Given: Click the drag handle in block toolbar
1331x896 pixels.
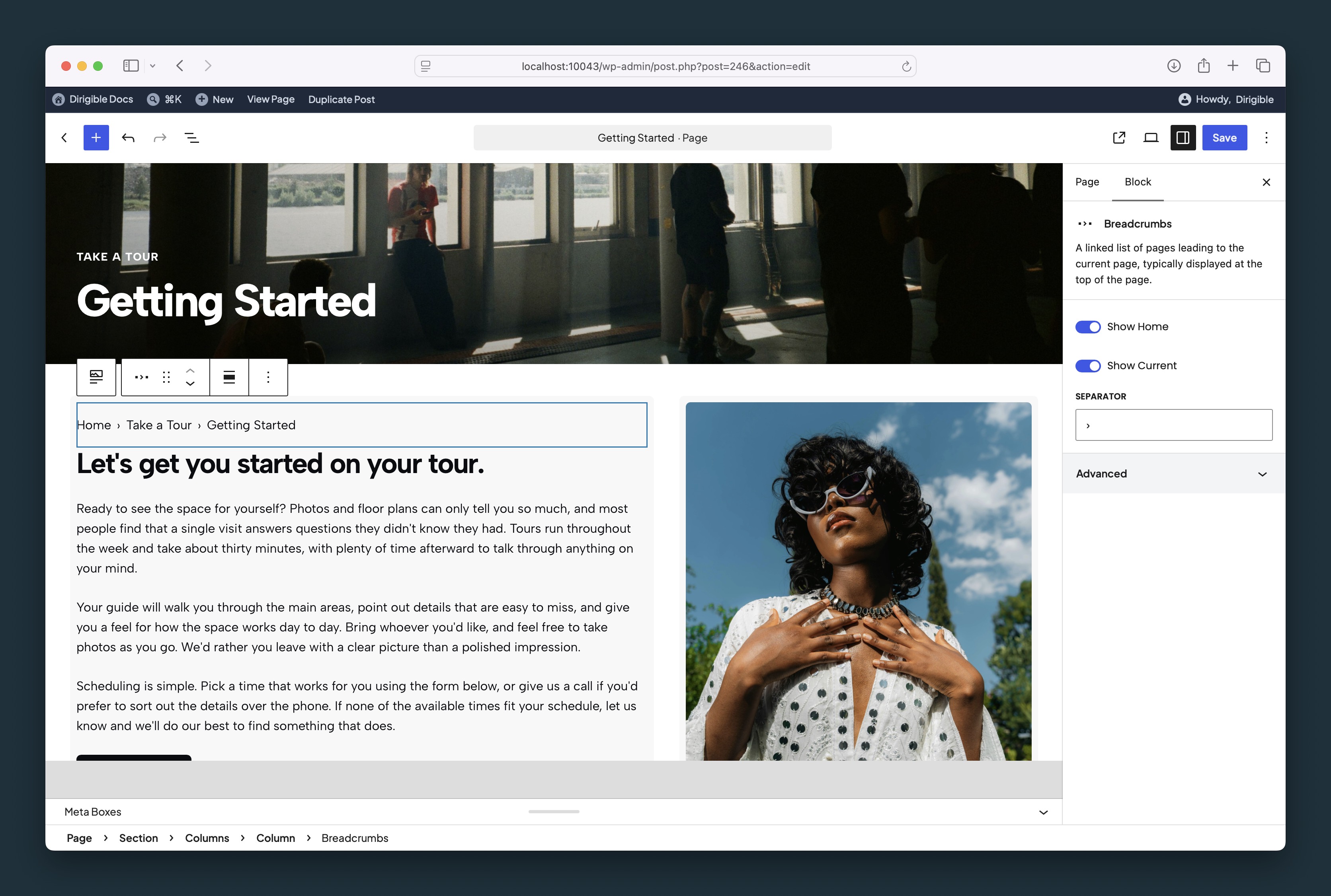Looking at the screenshot, I should [166, 377].
